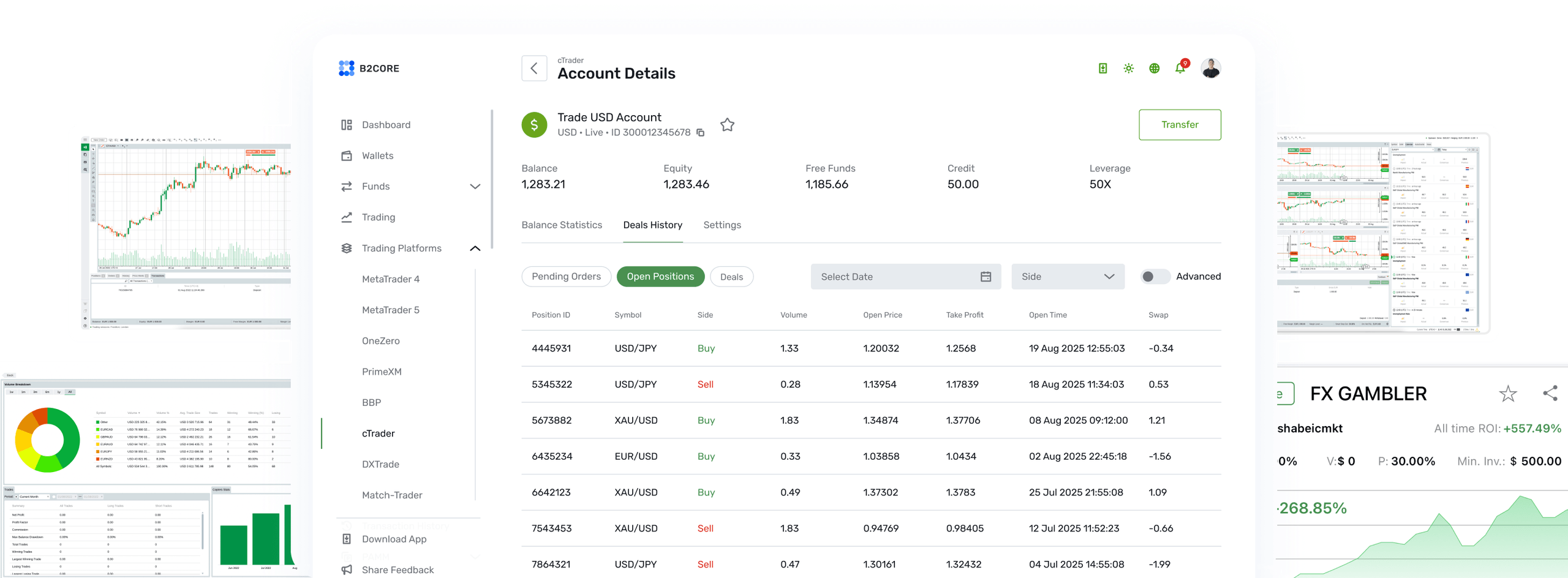Image resolution: width=1568 pixels, height=578 pixels.
Task: Open the candlestick chart thumbnail on left
Action: pos(186,233)
